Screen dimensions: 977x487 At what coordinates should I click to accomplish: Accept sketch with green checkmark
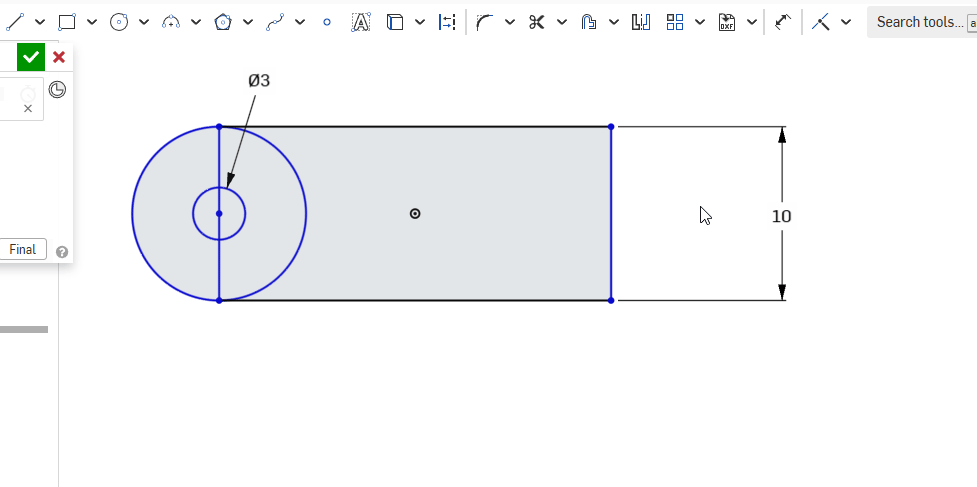coord(31,58)
